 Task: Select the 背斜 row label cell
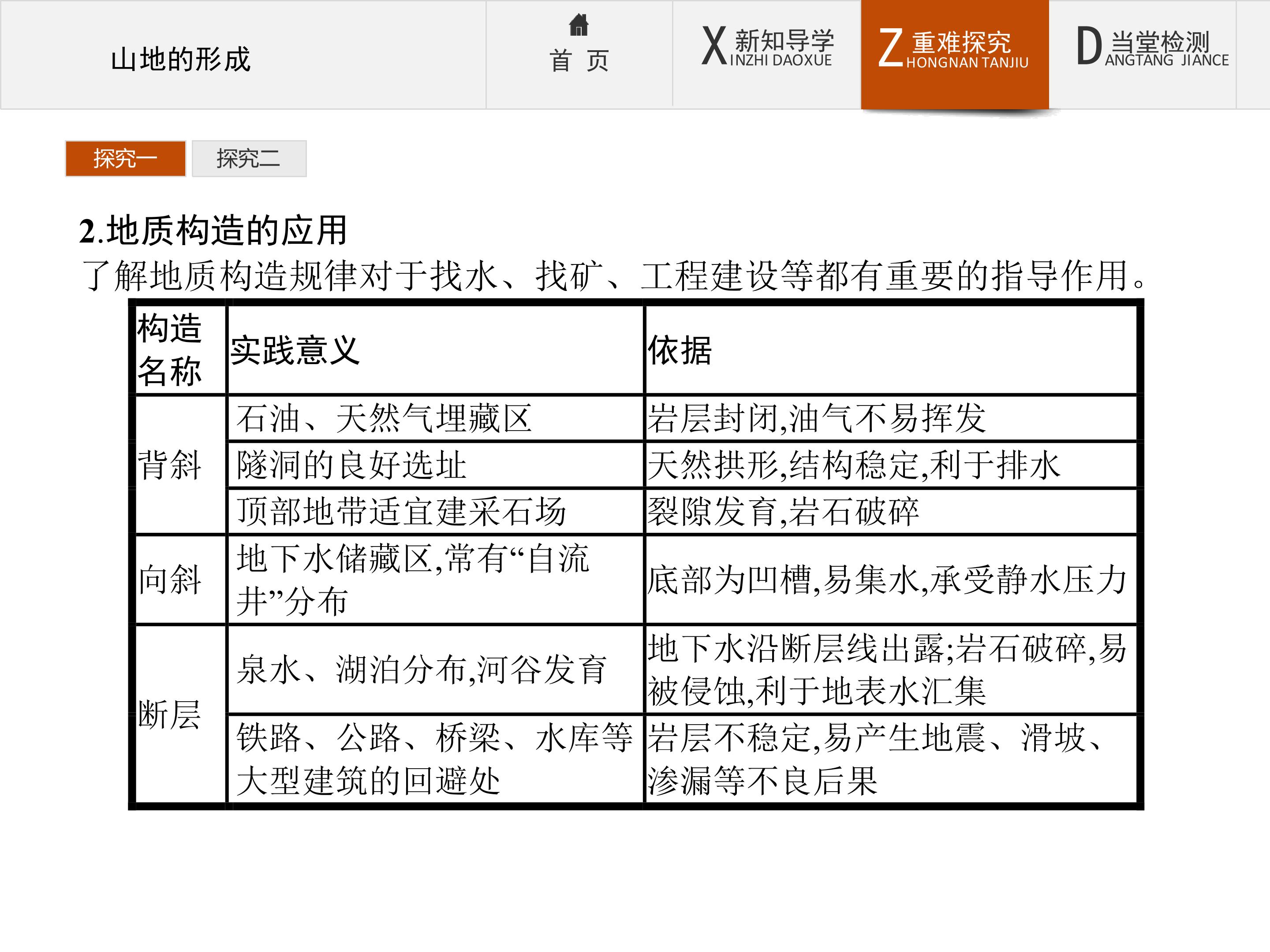pyautogui.click(x=181, y=465)
